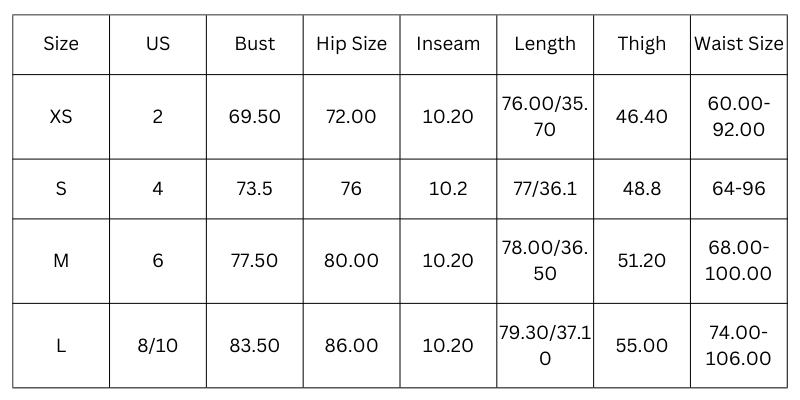The image size is (800, 400).
Task: Click the Thigh header cell
Action: [x=642, y=44]
